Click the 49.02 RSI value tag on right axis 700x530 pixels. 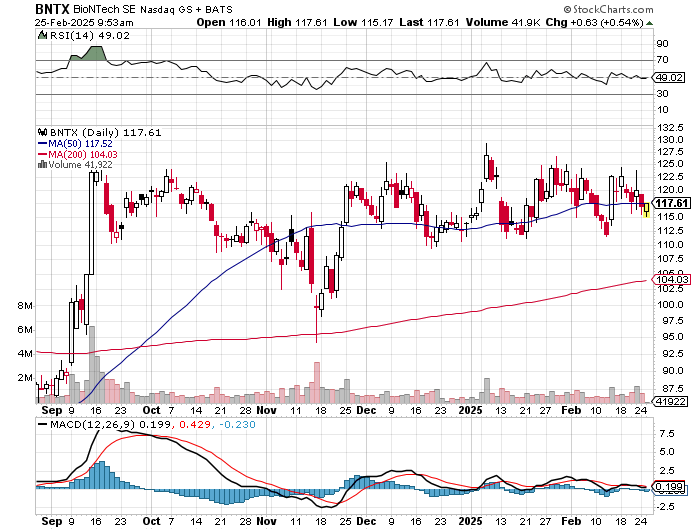coord(668,78)
